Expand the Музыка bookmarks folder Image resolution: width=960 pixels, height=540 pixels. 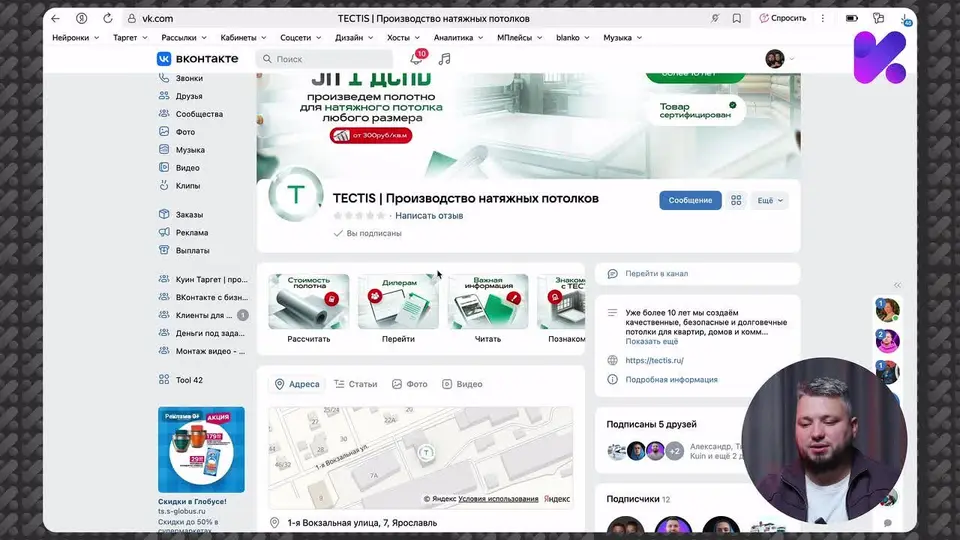tap(622, 37)
